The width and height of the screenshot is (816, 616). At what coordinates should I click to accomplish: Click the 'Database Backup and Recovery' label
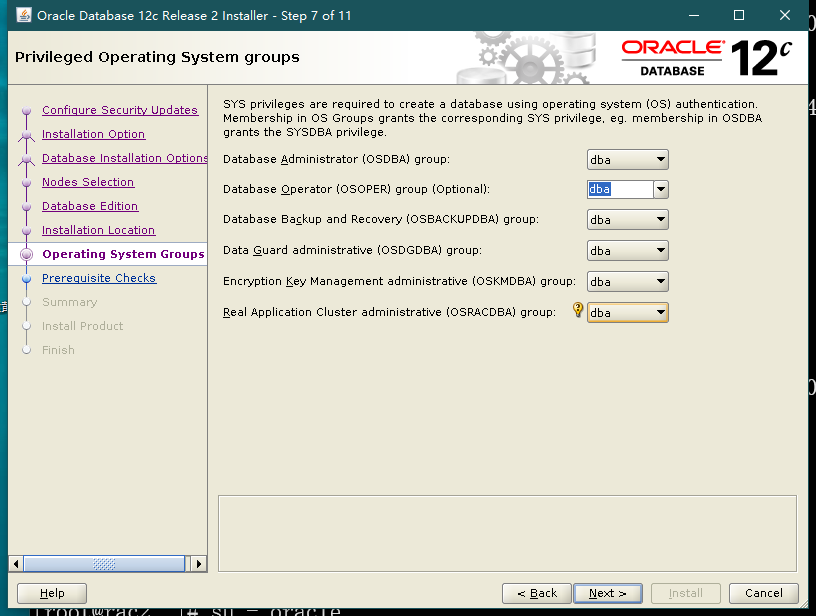[x=381, y=219]
